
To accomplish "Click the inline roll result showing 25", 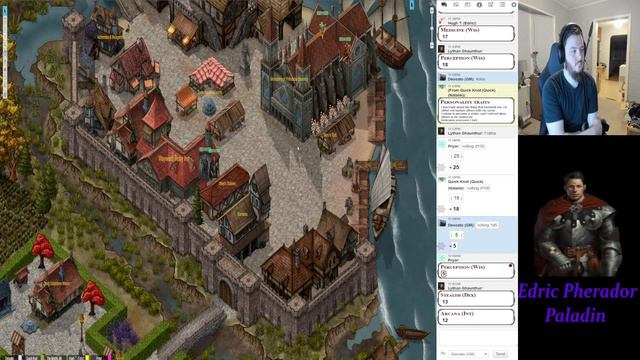I will pos(456,156).
